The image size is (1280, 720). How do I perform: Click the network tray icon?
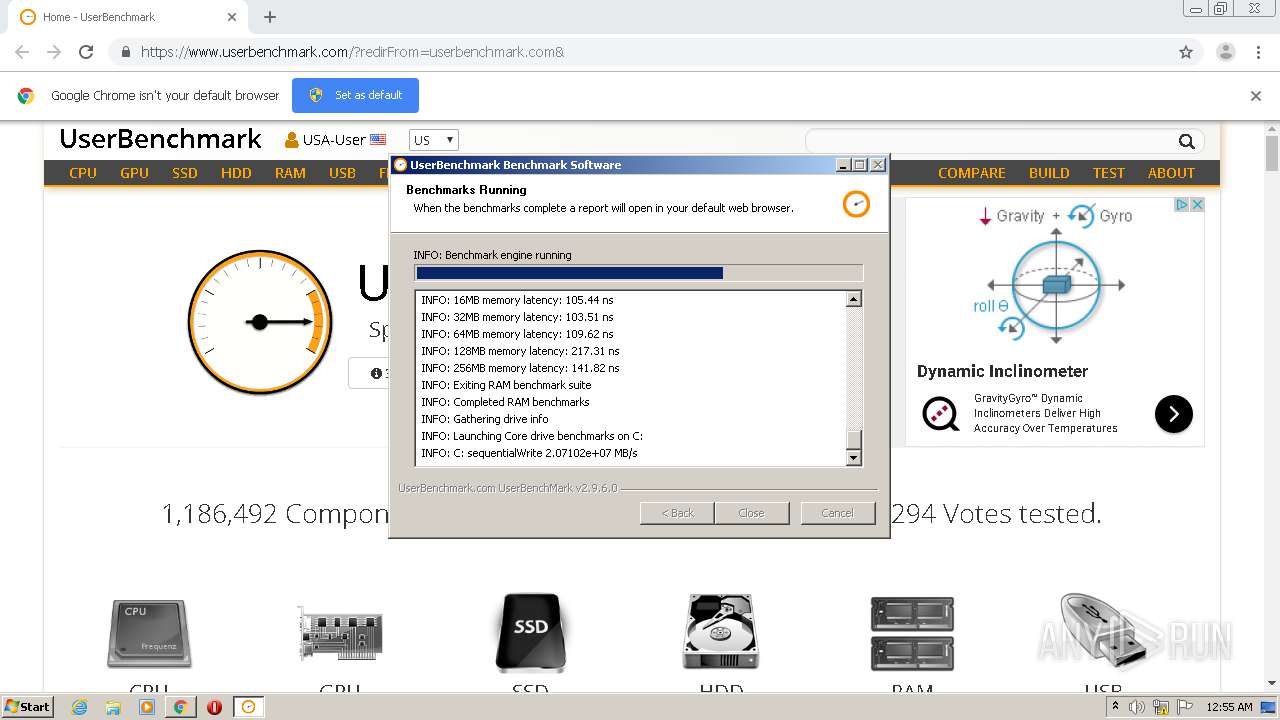[x=1160, y=707]
